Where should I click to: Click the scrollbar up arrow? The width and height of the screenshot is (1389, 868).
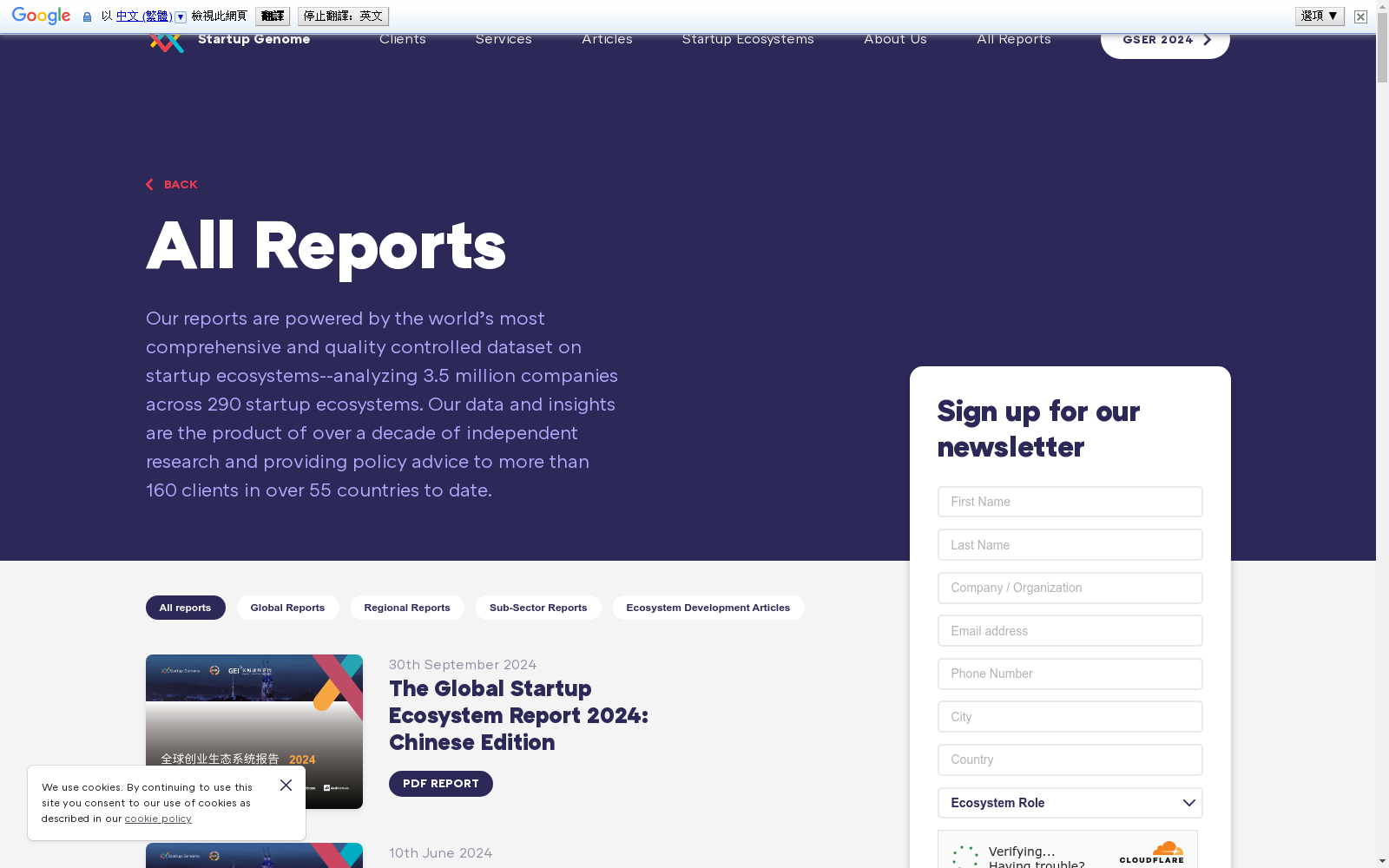pos(1382,7)
